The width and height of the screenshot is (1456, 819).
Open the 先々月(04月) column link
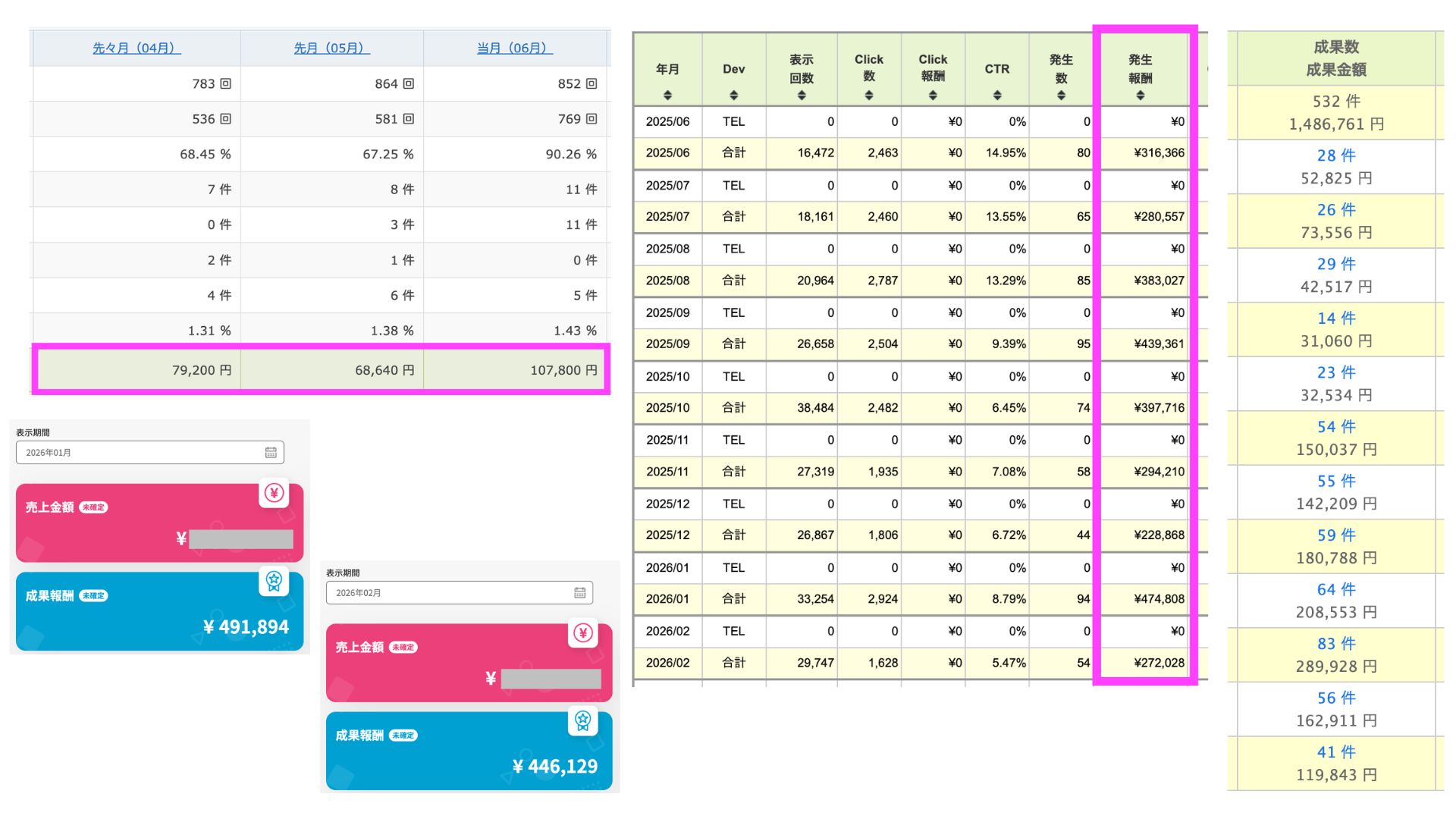click(136, 48)
